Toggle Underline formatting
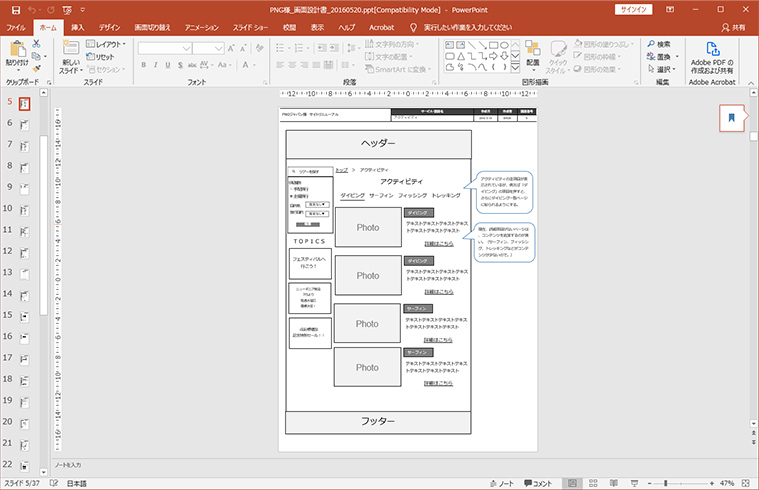The image size is (759, 490). 167,65
